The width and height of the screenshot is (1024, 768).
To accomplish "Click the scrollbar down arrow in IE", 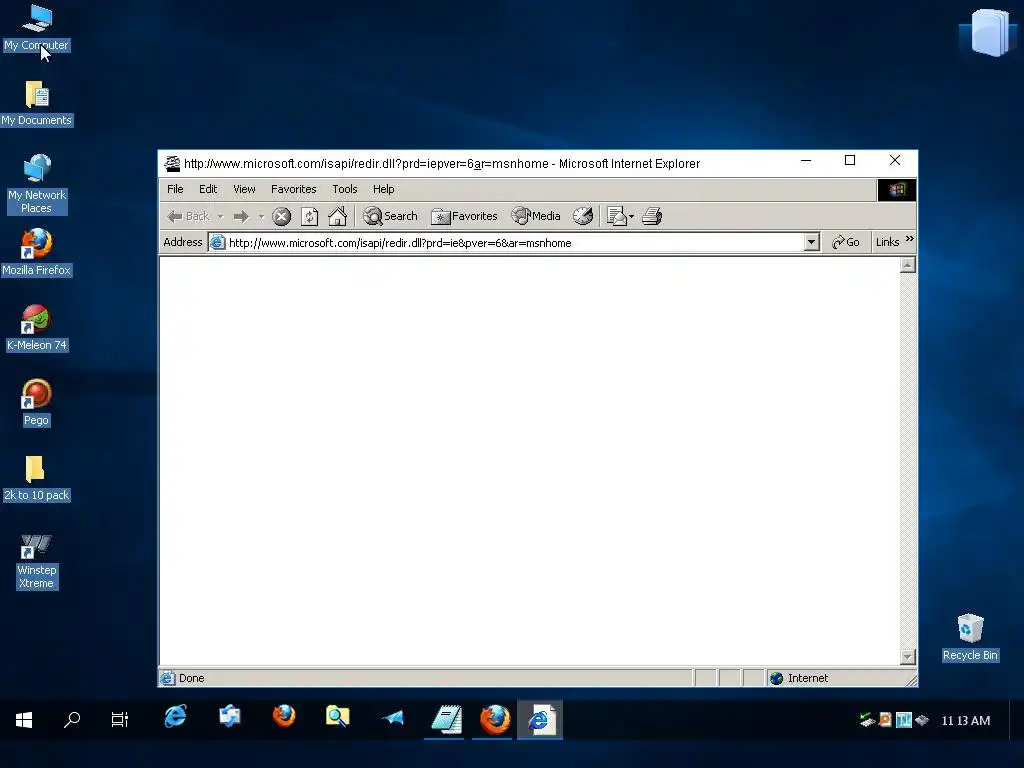I will click(x=907, y=656).
